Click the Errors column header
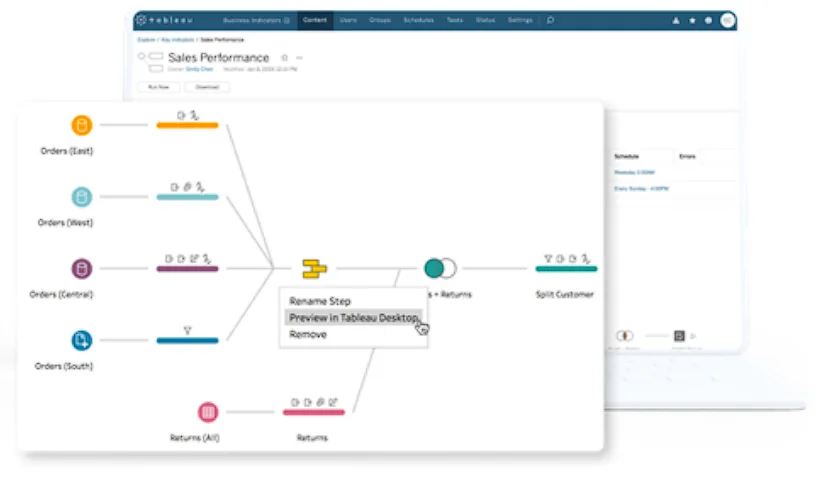This screenshot has width=833, height=478. (687, 156)
